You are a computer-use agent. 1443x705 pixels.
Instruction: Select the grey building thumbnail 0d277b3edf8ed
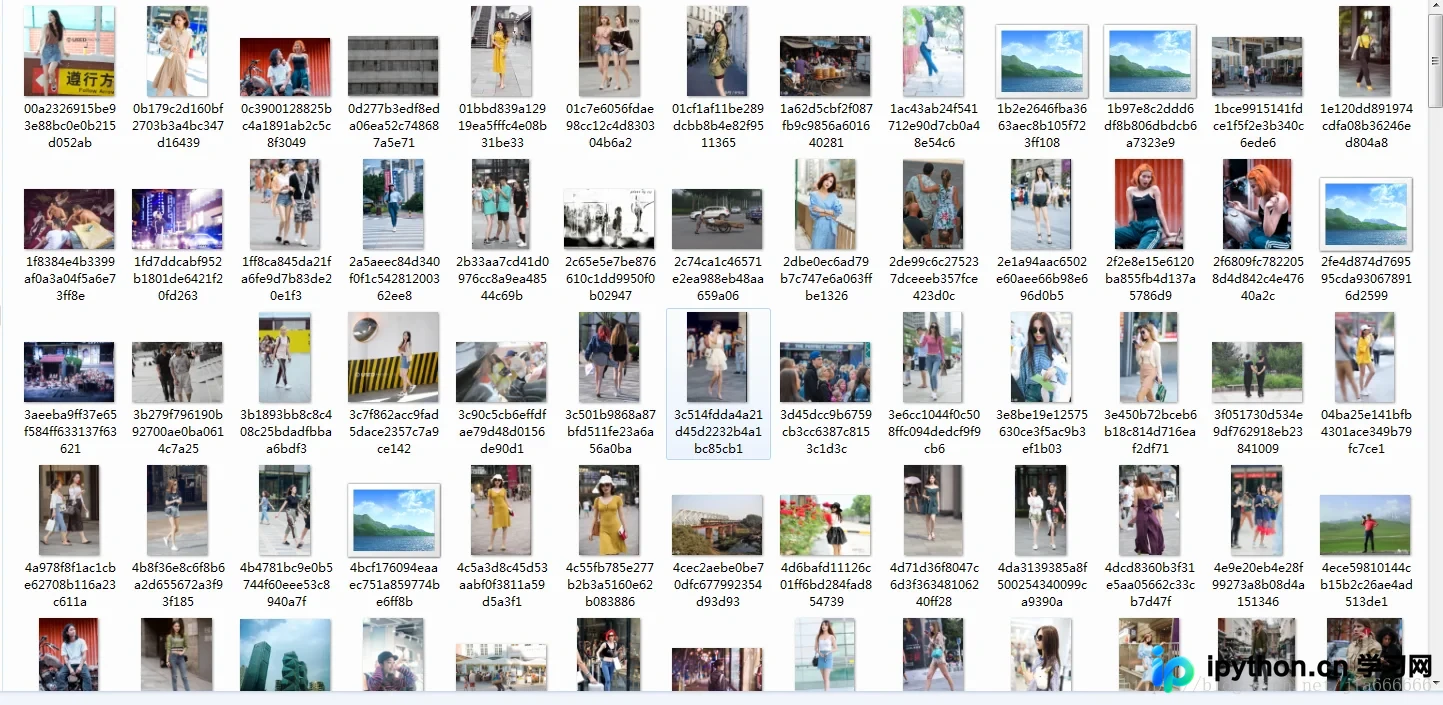[393, 67]
